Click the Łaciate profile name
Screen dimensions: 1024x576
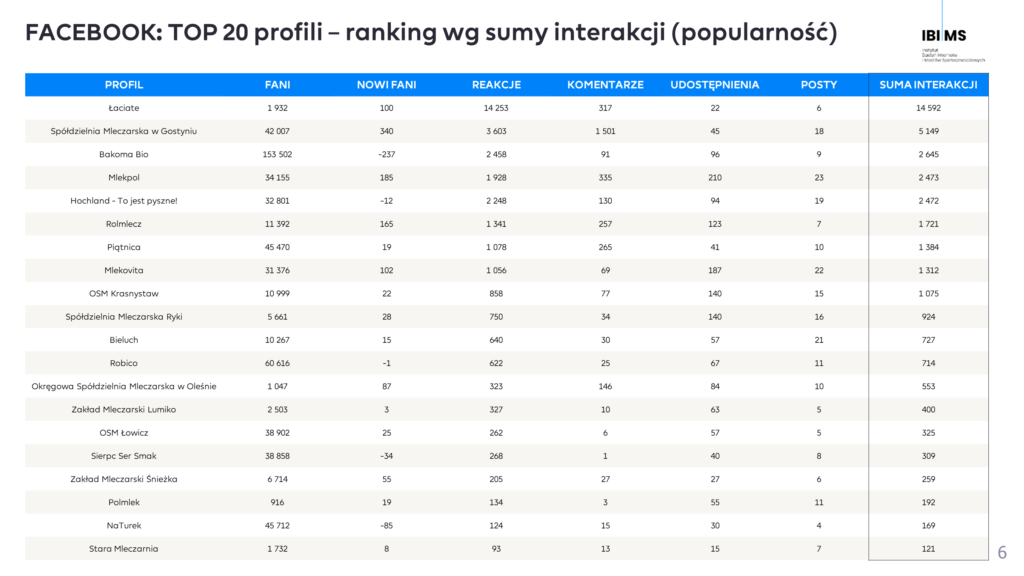tap(123, 108)
